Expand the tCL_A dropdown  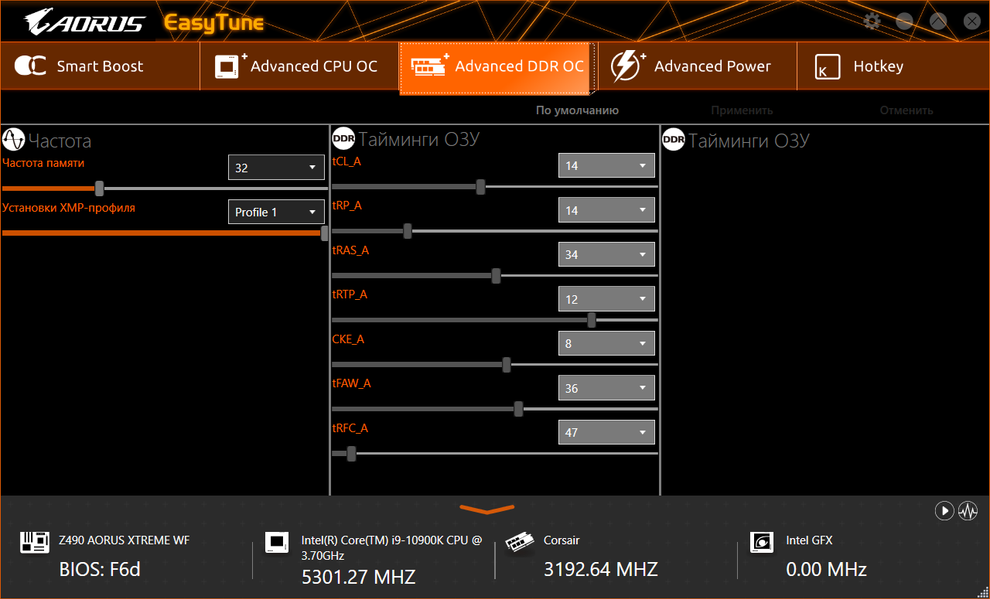click(x=606, y=165)
